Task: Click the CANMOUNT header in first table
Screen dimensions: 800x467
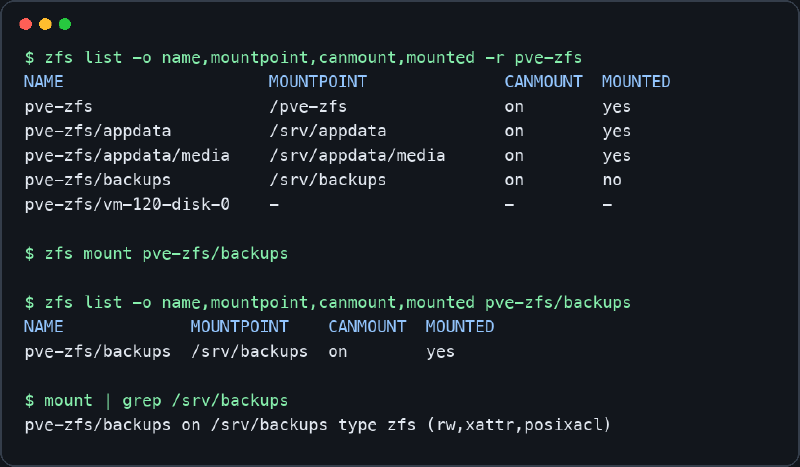Action: 543,82
